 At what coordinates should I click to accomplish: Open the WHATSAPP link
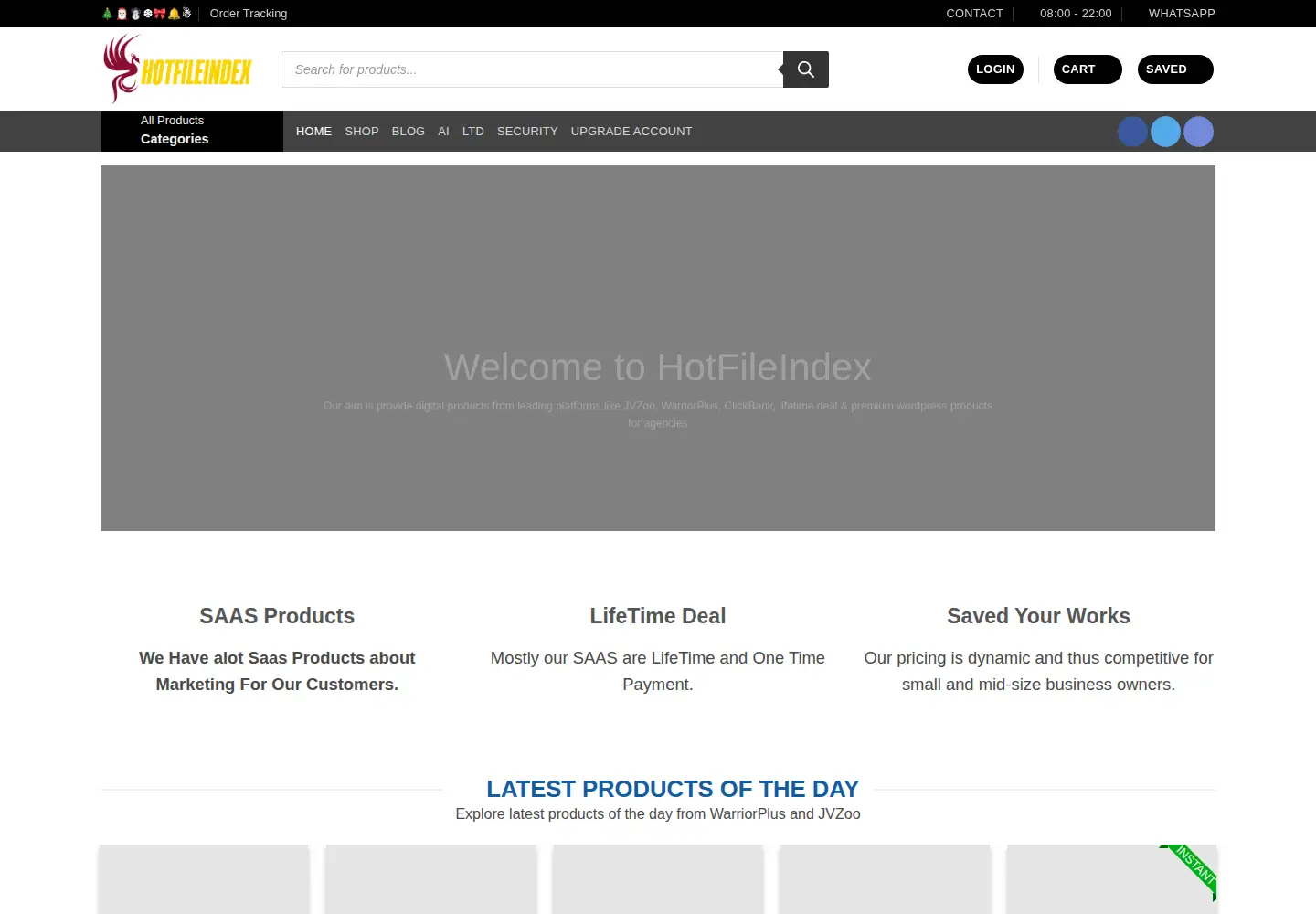pyautogui.click(x=1182, y=14)
